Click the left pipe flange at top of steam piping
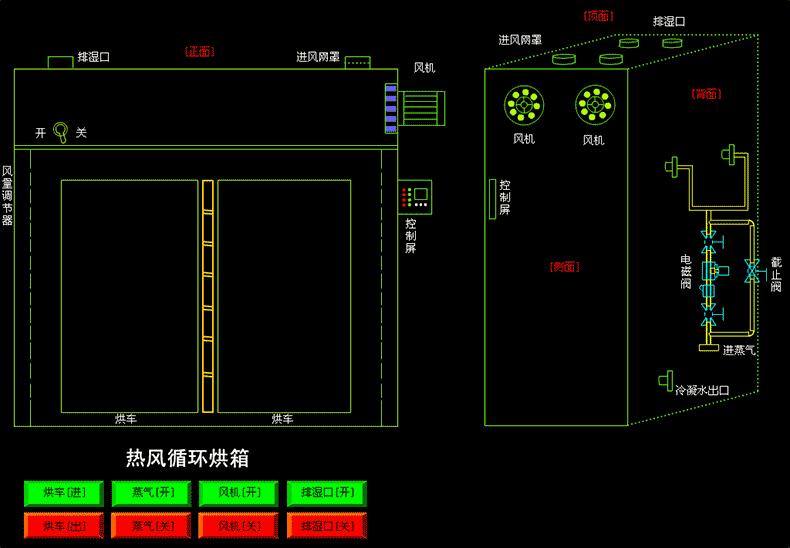The image size is (790, 548). [x=672, y=167]
